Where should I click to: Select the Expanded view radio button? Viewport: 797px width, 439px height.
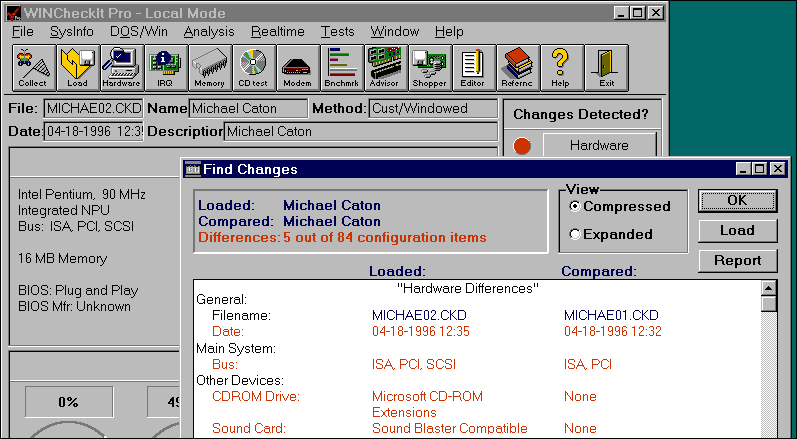pos(575,234)
